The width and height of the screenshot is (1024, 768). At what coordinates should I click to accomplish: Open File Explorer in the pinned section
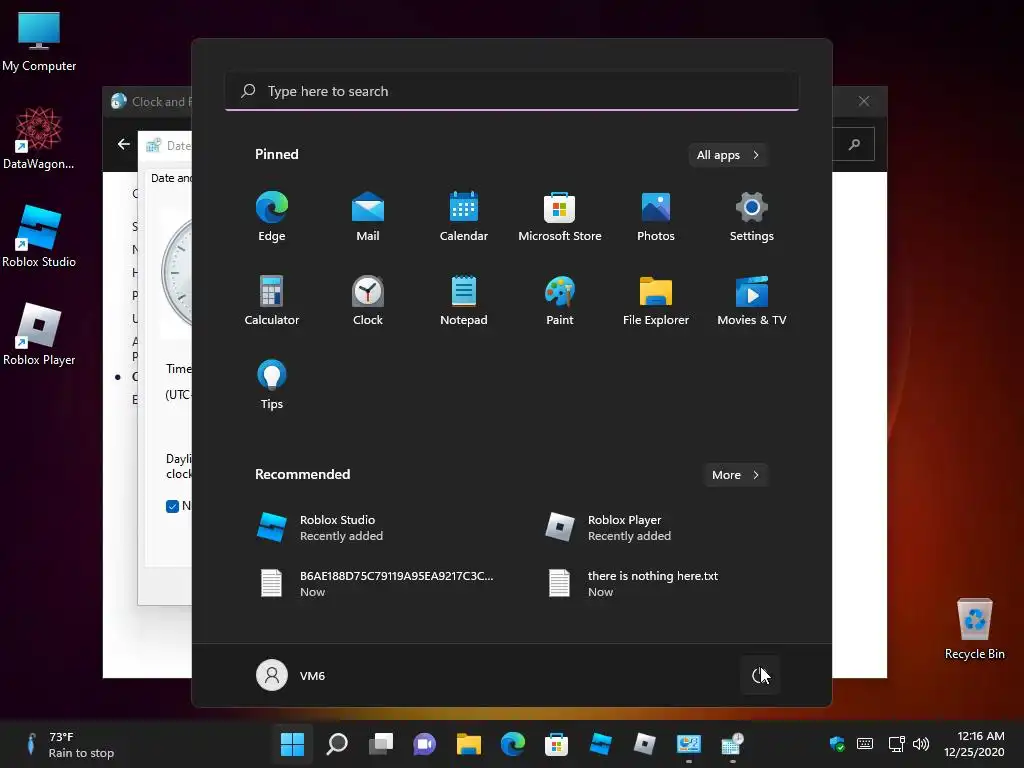pyautogui.click(x=656, y=300)
